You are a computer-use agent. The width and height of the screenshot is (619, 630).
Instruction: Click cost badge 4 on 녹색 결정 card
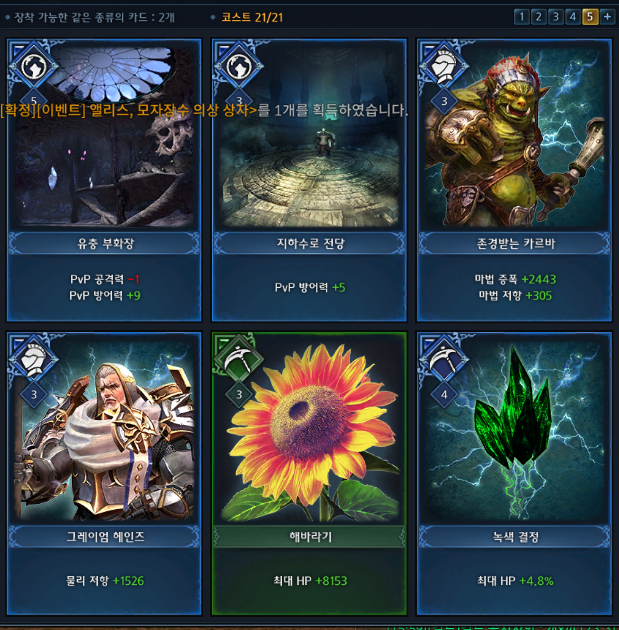coord(444,395)
